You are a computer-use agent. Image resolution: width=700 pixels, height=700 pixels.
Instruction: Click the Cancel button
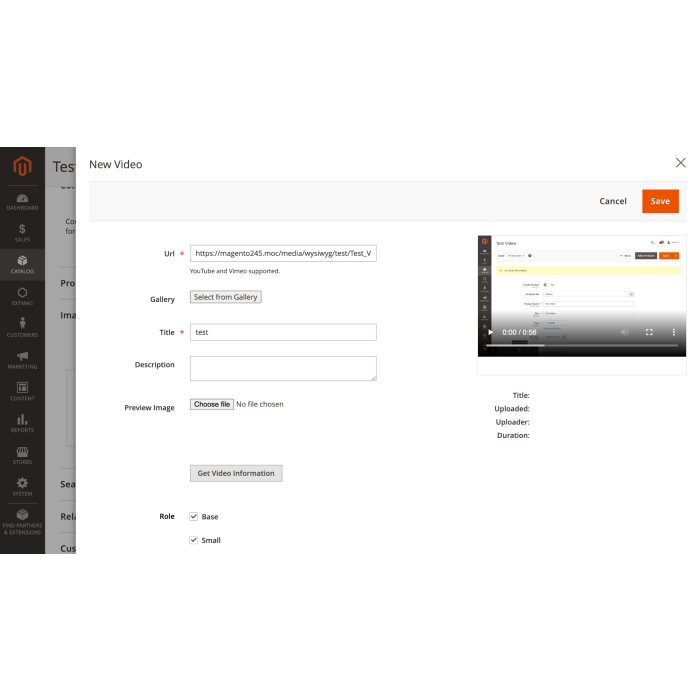[x=613, y=201]
